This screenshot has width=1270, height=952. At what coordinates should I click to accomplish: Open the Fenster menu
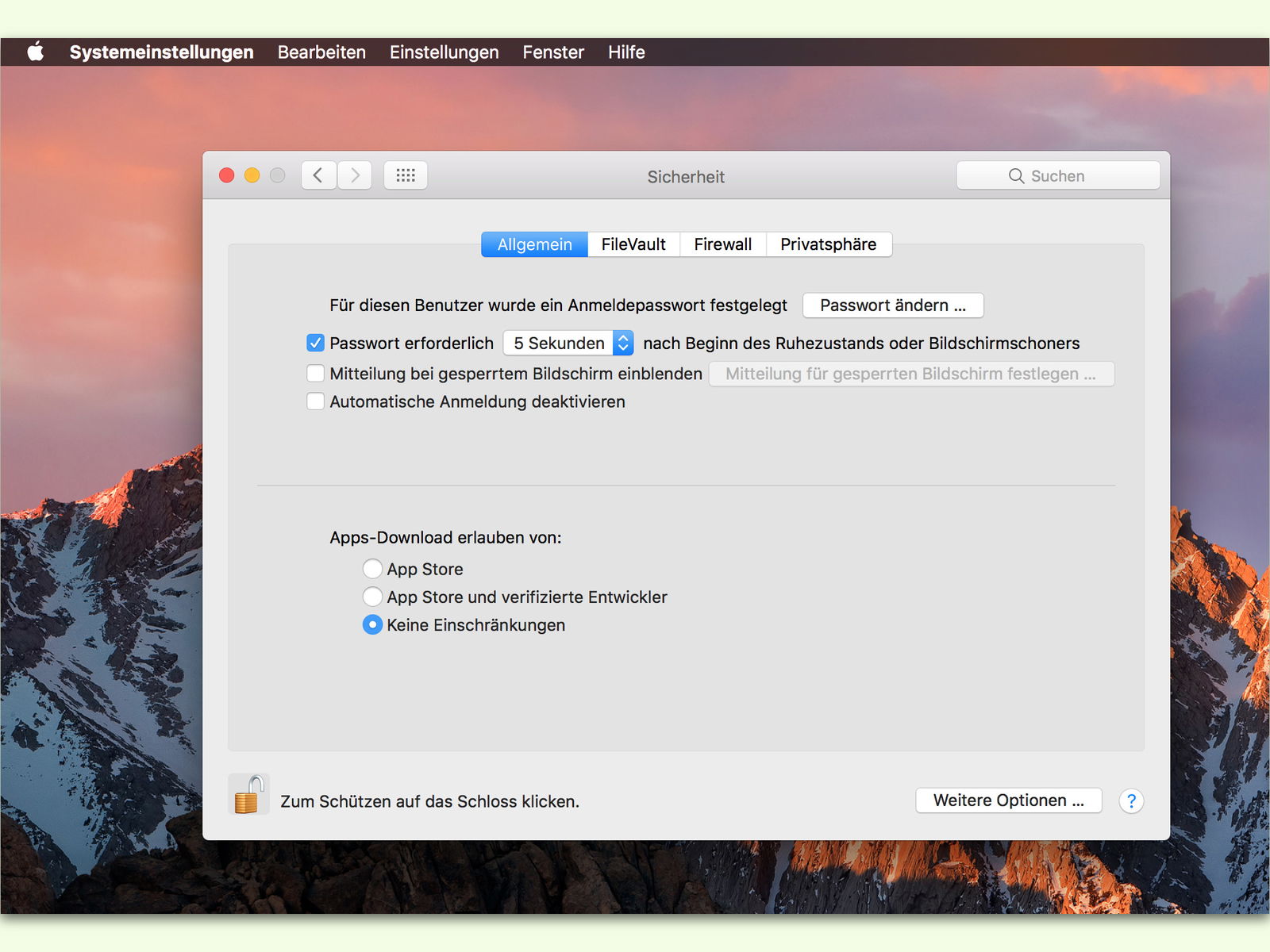pyautogui.click(x=553, y=52)
